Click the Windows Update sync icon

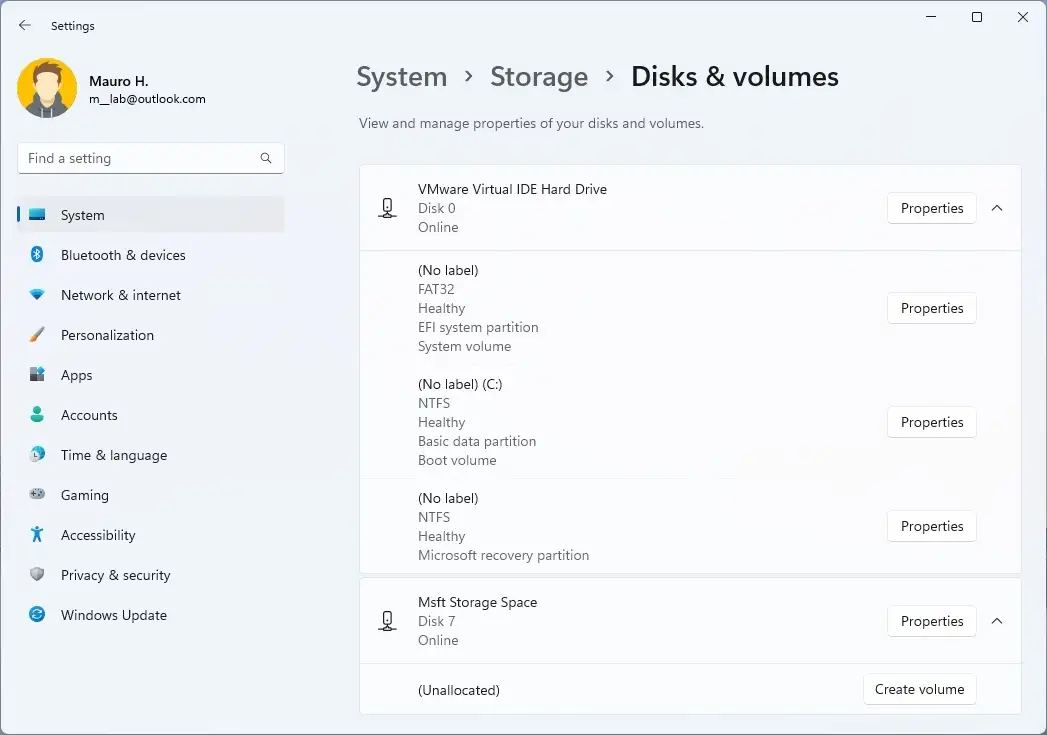pyautogui.click(x=37, y=615)
